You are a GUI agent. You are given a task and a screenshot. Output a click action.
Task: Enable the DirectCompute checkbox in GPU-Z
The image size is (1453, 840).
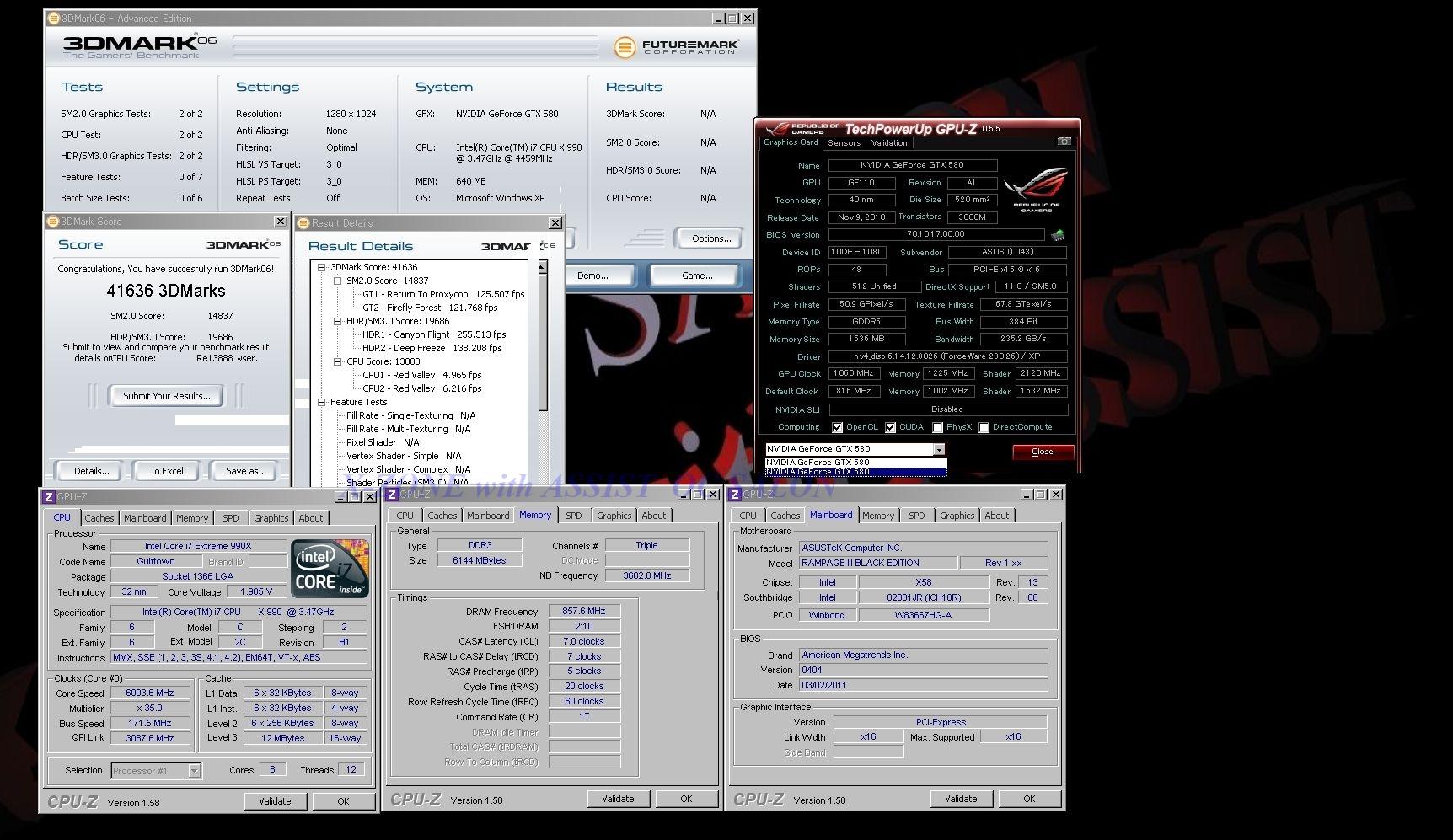(x=984, y=428)
